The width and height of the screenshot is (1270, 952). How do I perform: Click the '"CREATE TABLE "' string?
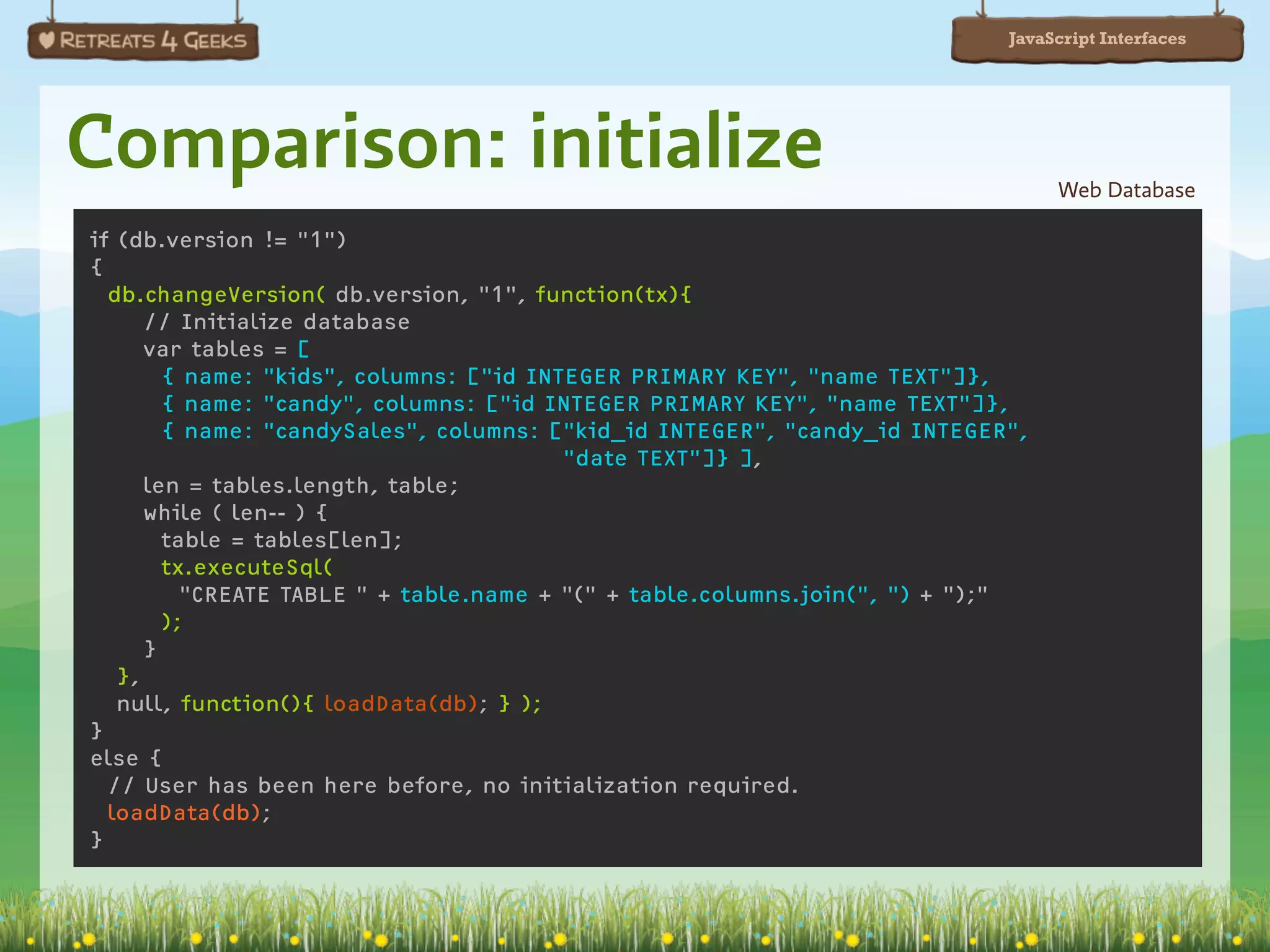273,594
